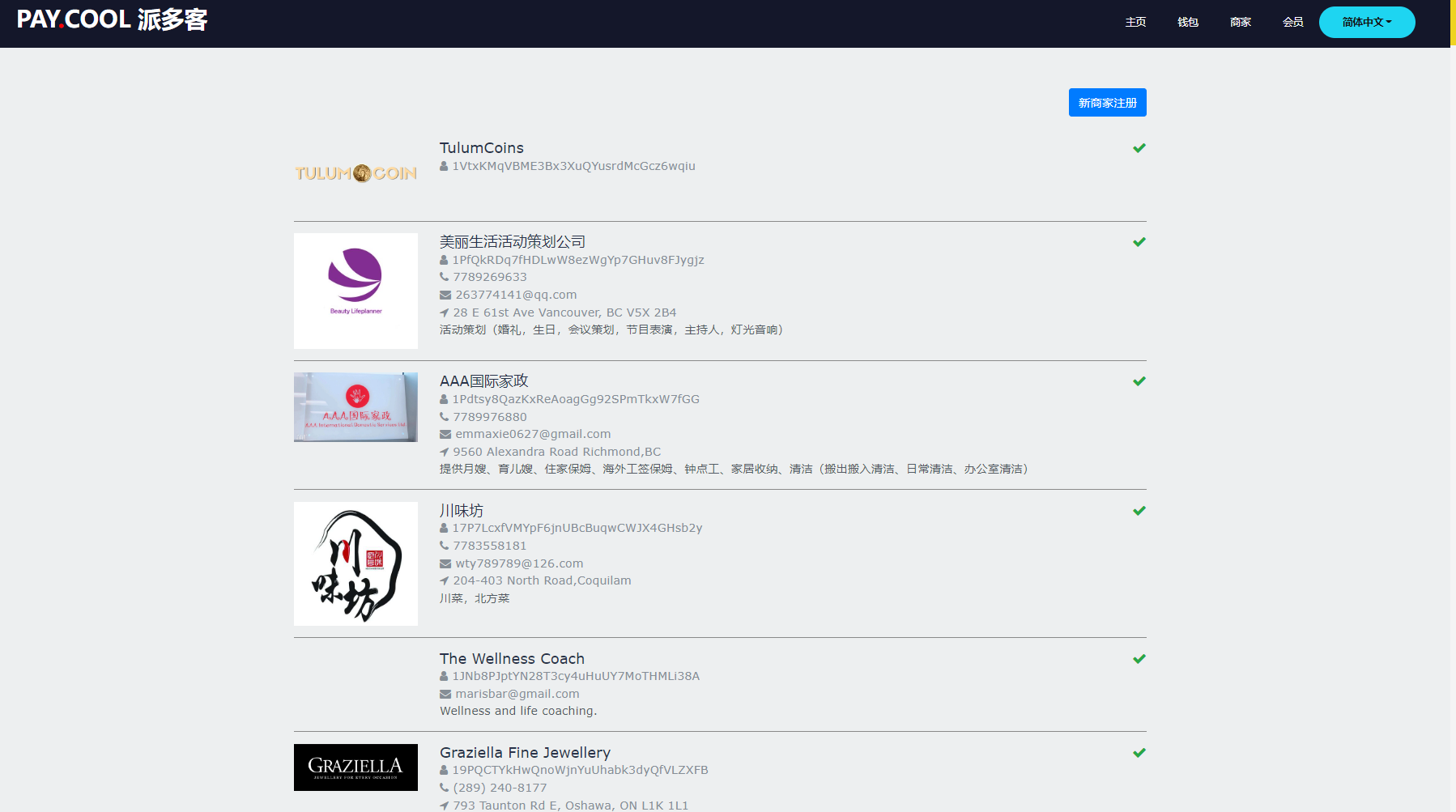
Task: Click phone icon beside 7789976880
Action: click(444, 417)
